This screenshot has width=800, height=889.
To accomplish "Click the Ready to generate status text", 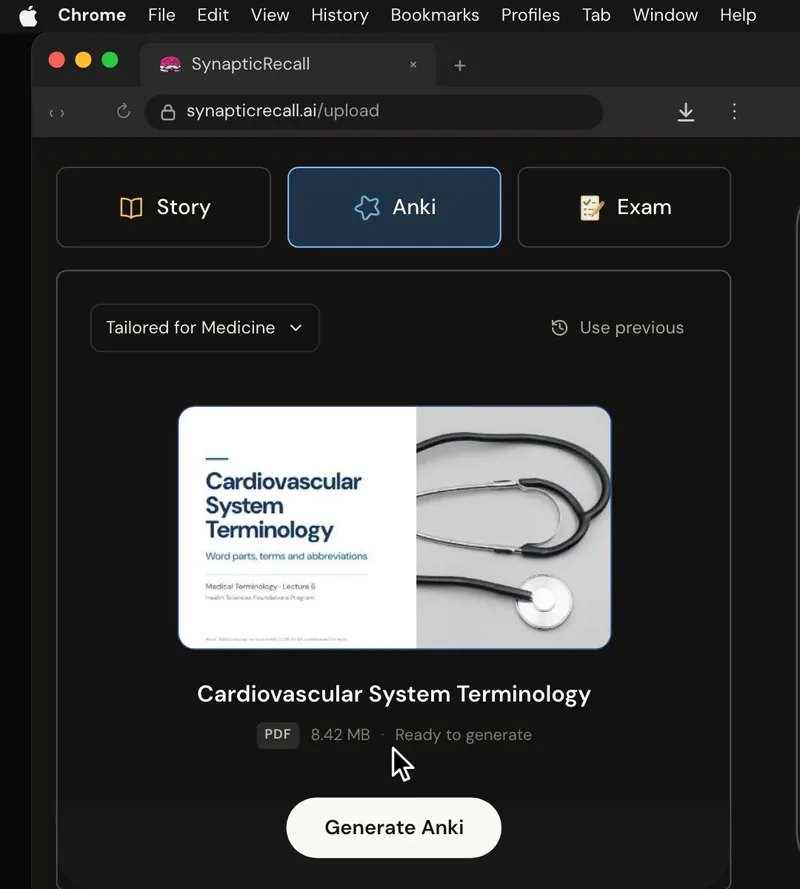I will 463,735.
